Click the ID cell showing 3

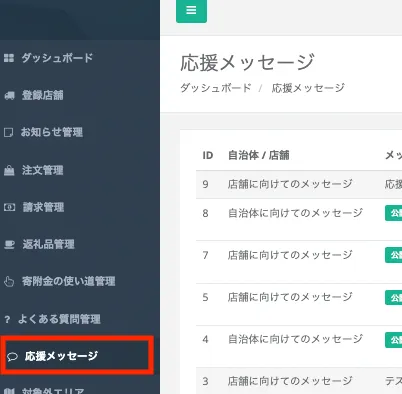pyautogui.click(x=205, y=381)
